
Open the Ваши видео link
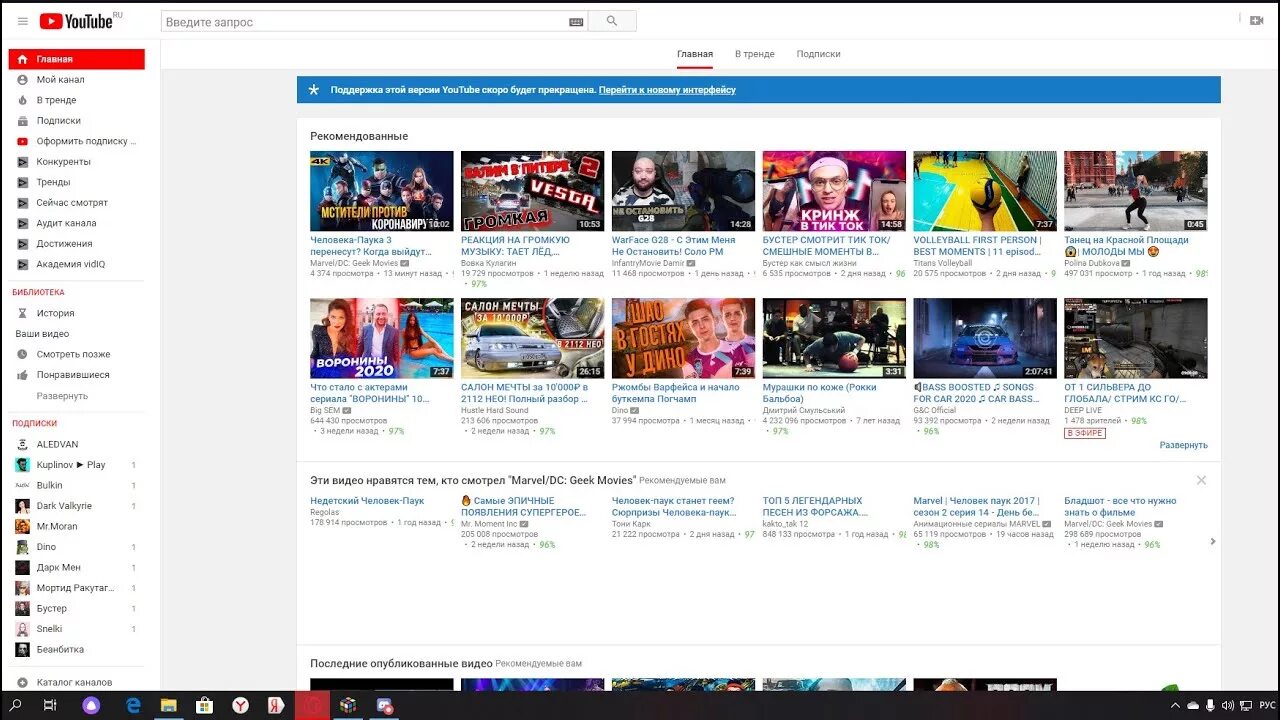(42, 334)
